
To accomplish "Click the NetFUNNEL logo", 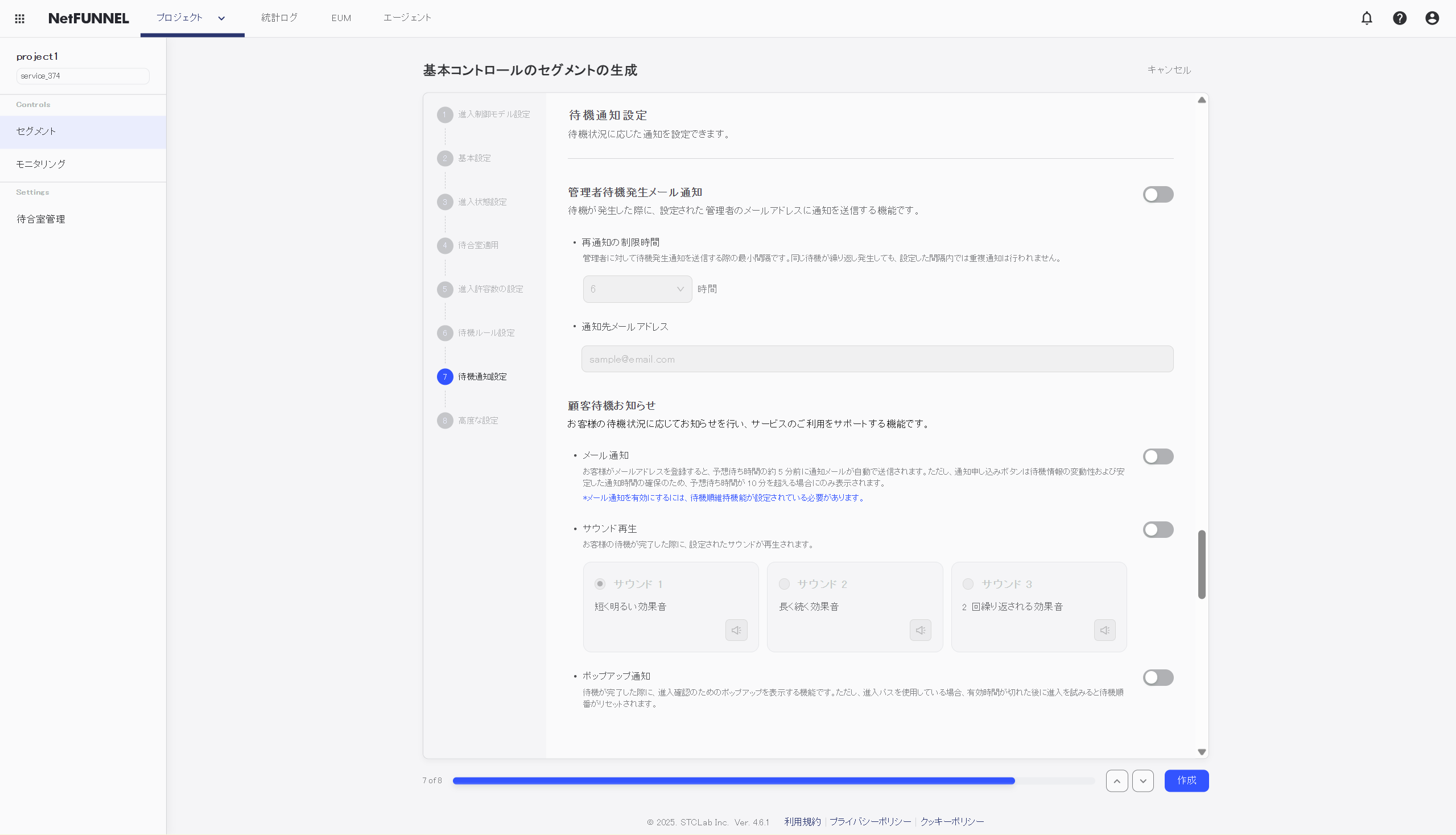I will point(88,18).
